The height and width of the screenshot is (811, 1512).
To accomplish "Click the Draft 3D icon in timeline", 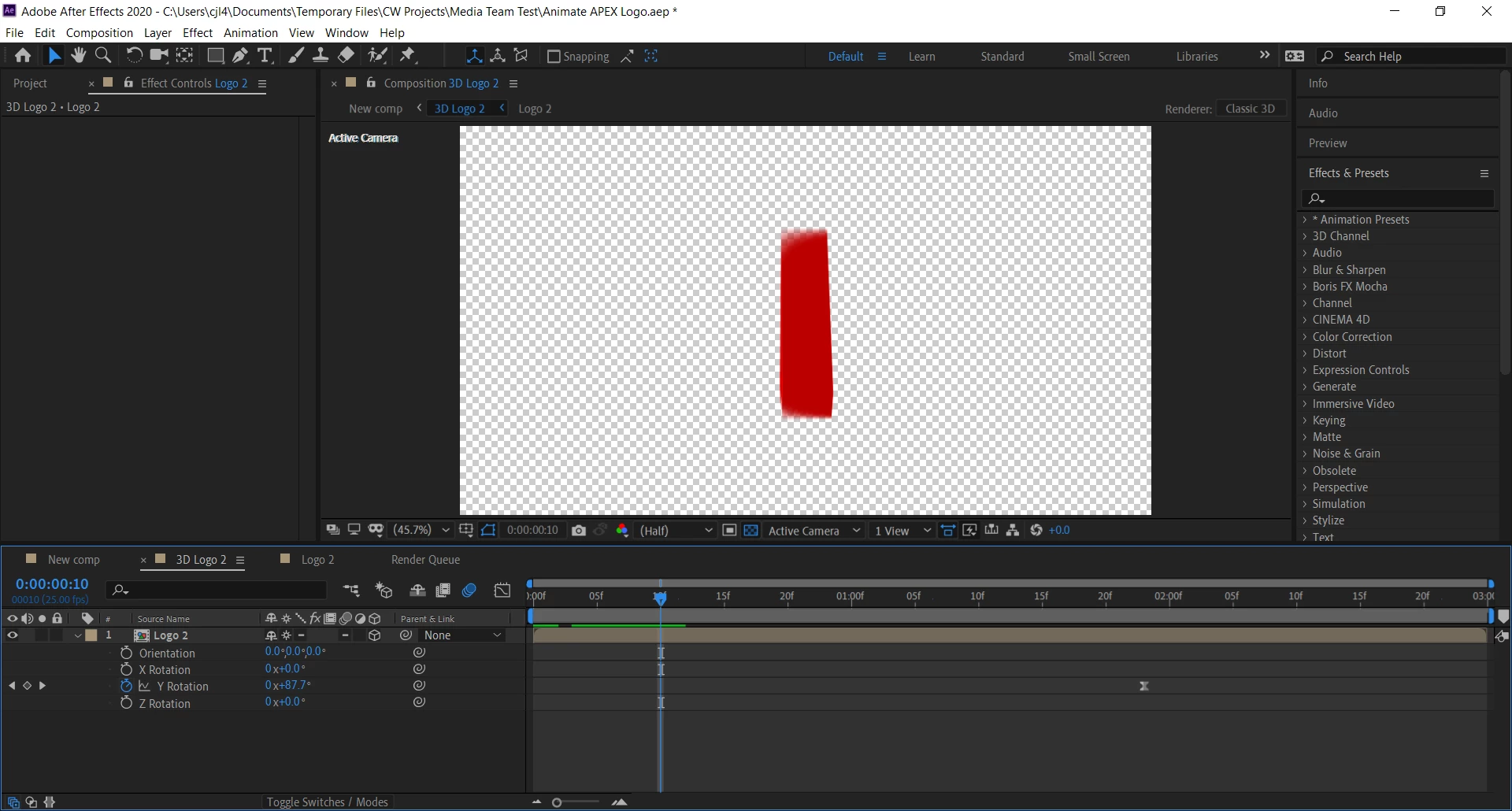I will [384, 590].
